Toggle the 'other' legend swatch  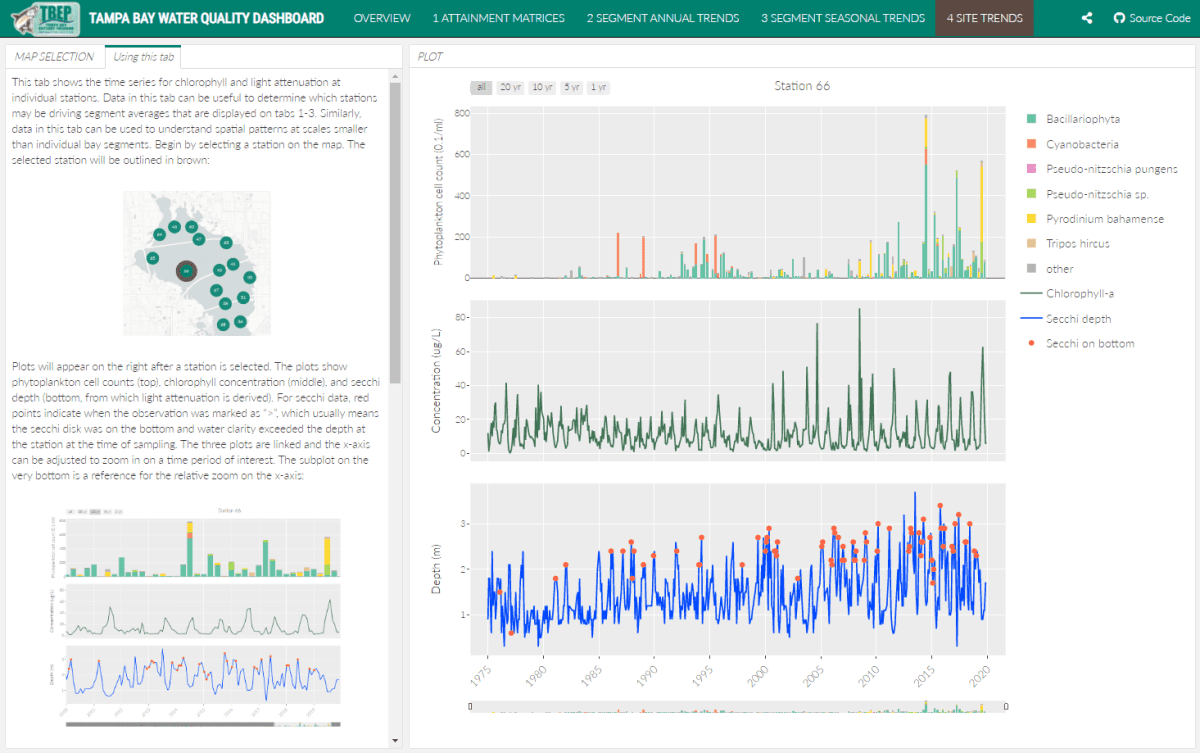coord(1030,269)
